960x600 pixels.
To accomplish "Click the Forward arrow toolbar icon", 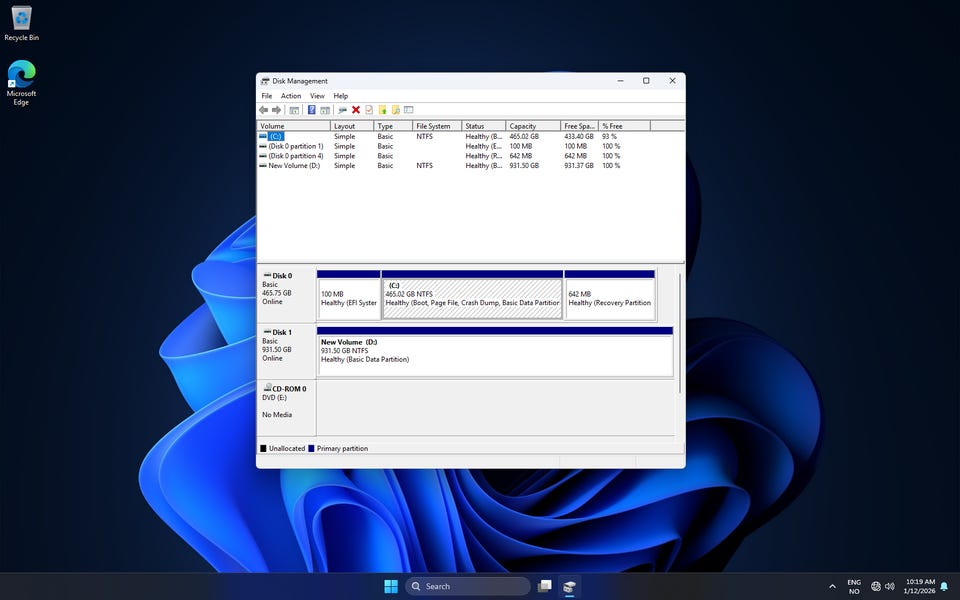I will 276,110.
